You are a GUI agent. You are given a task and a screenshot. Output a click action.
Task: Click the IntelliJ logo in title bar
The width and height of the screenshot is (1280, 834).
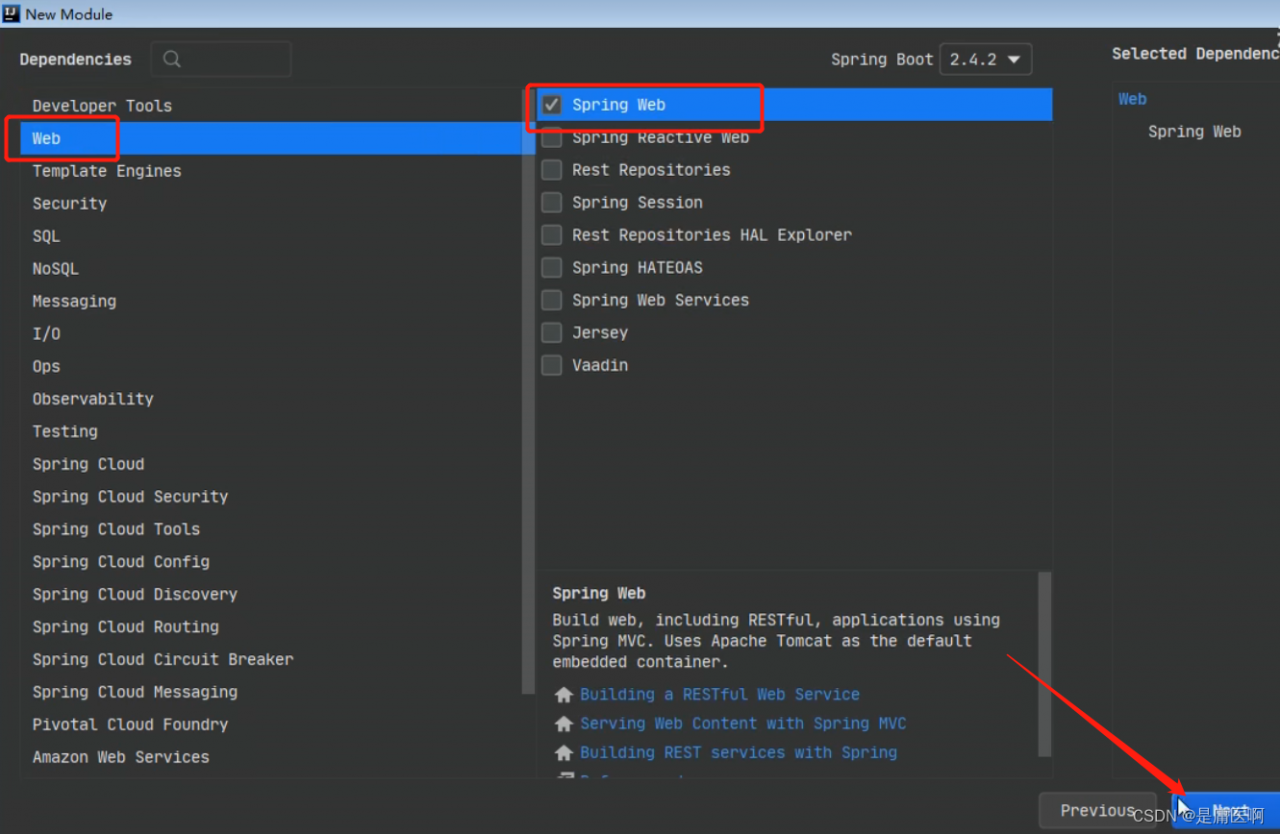pos(12,14)
